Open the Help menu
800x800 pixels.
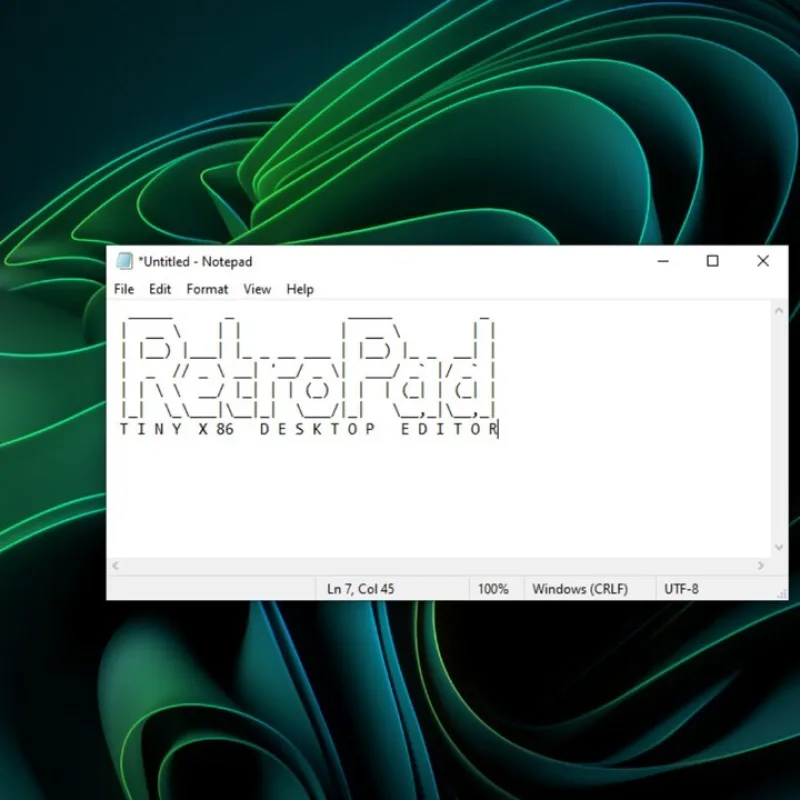(x=299, y=289)
